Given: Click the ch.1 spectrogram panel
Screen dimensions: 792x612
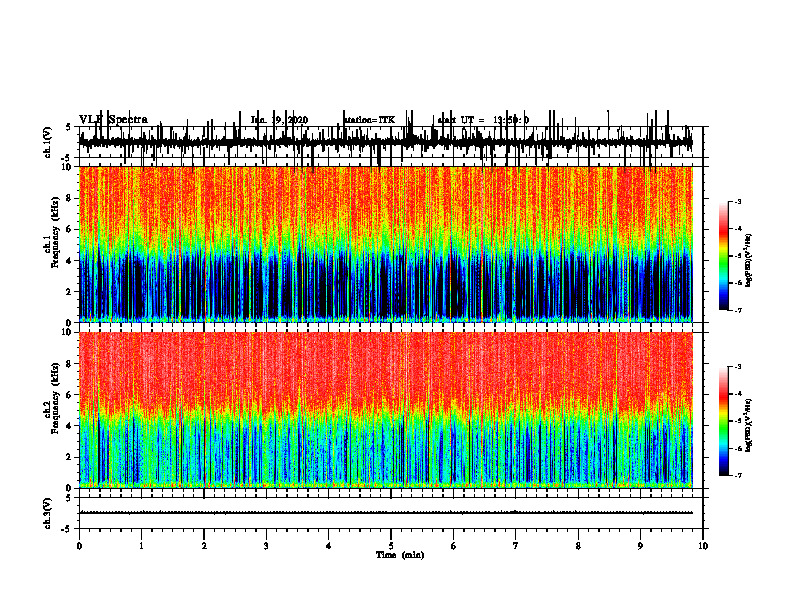Looking at the screenshot, I should pyautogui.click(x=385, y=244).
